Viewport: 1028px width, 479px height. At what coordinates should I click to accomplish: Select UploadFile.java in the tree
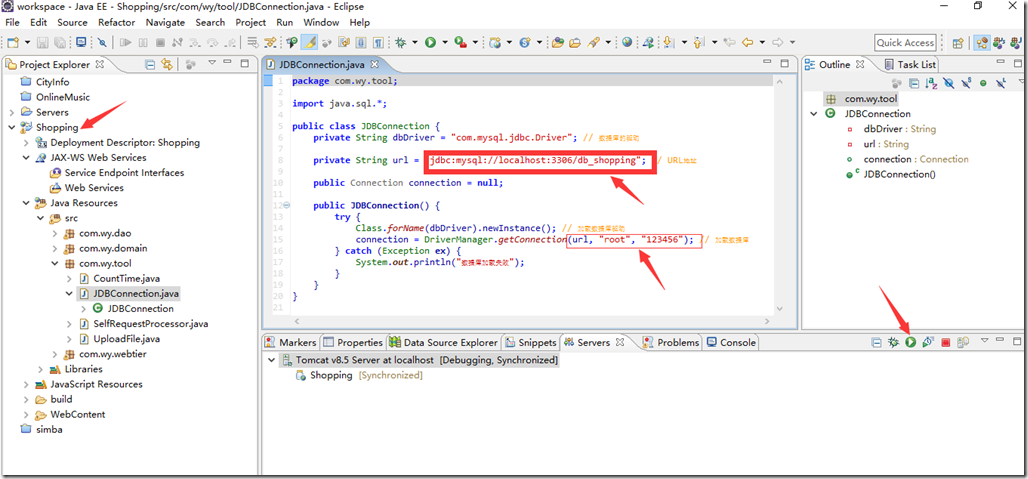point(127,339)
